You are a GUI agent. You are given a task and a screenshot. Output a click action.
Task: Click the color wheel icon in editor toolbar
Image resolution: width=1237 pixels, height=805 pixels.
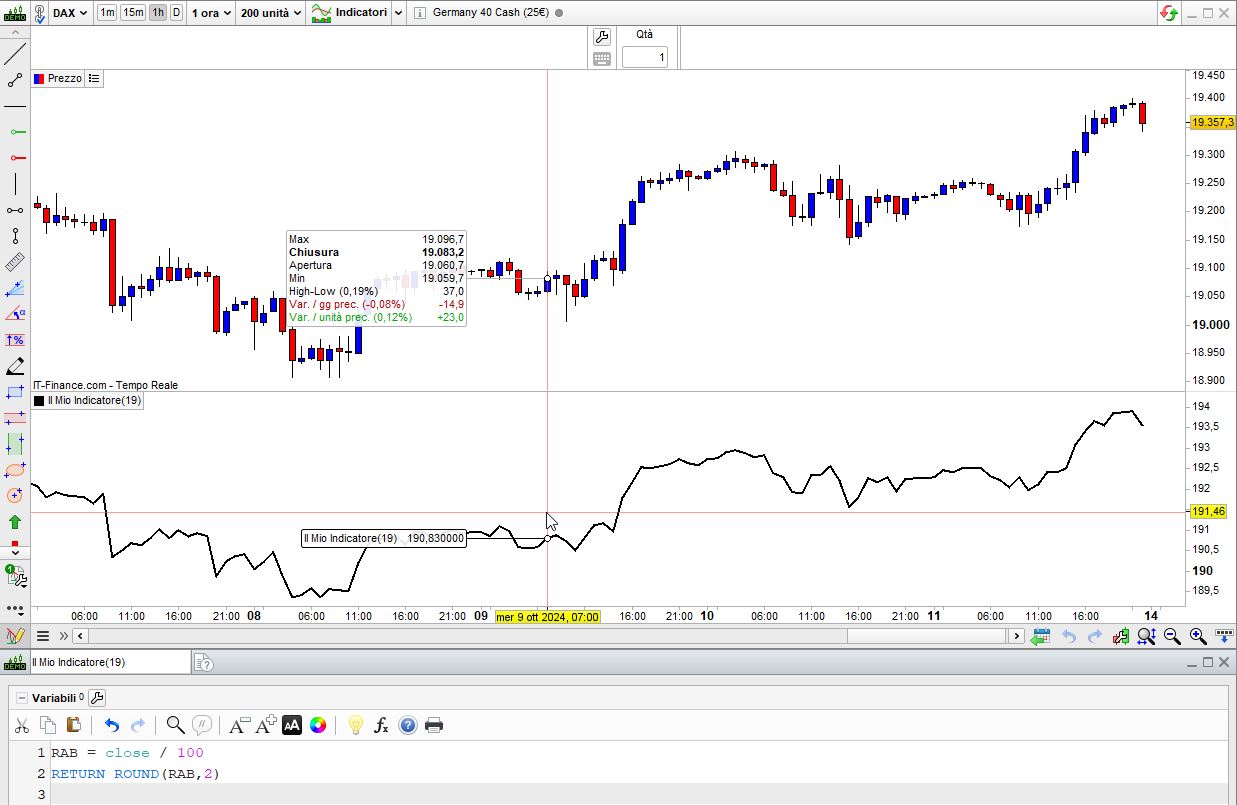click(318, 725)
